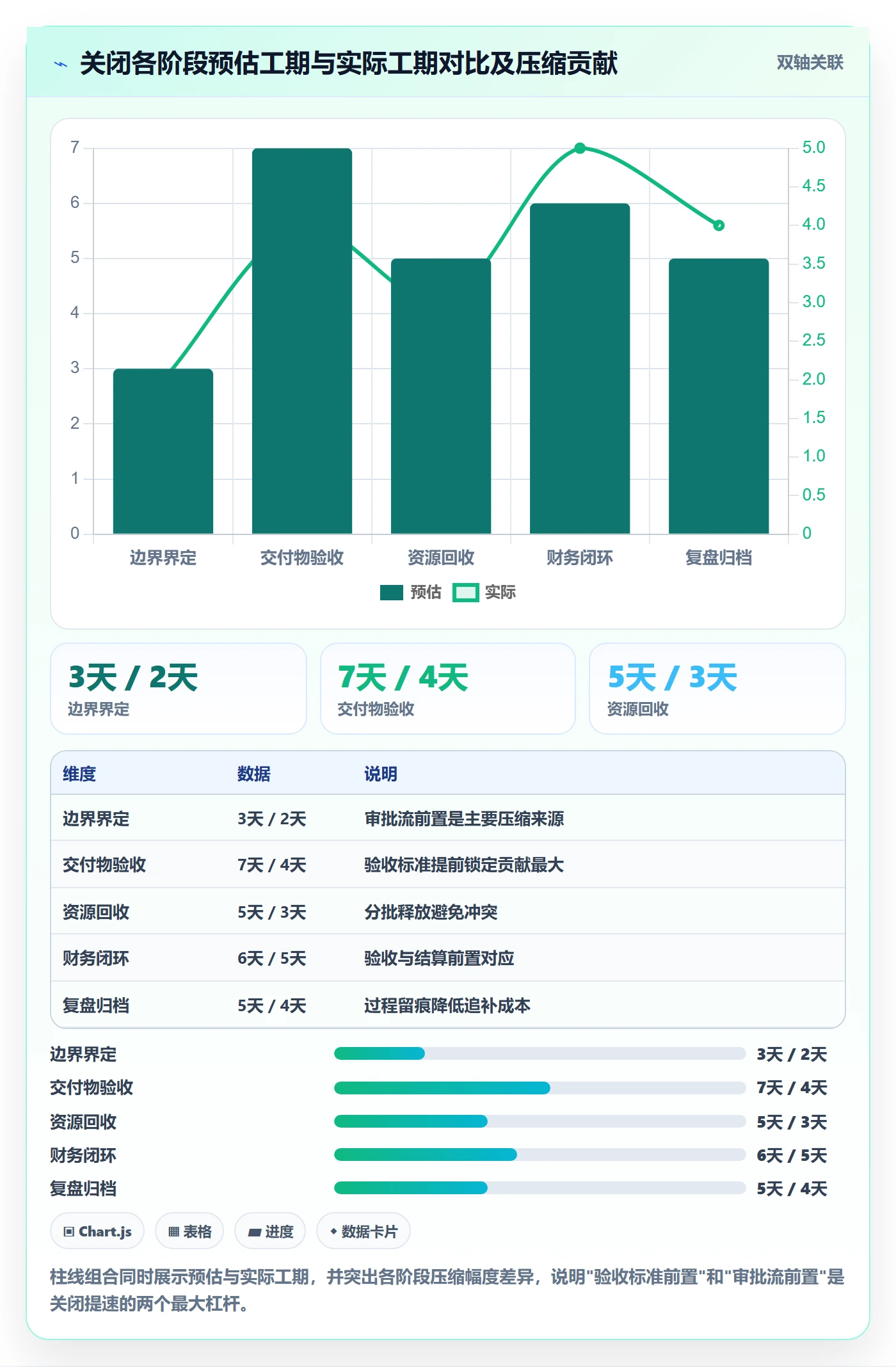896x1367 pixels.
Task: Click the 财务闭环 chart bar
Action: coord(580,369)
